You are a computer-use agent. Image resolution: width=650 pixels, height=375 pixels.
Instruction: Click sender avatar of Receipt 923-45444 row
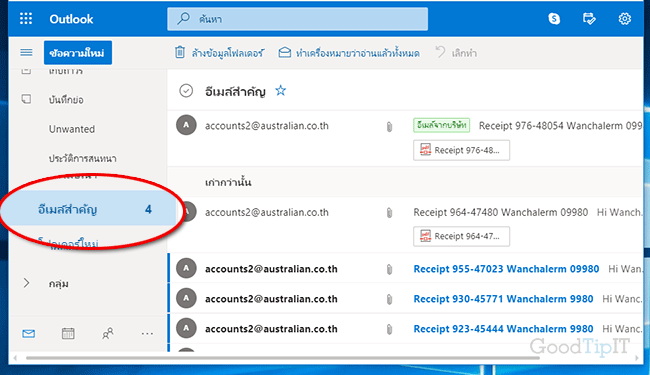186,328
